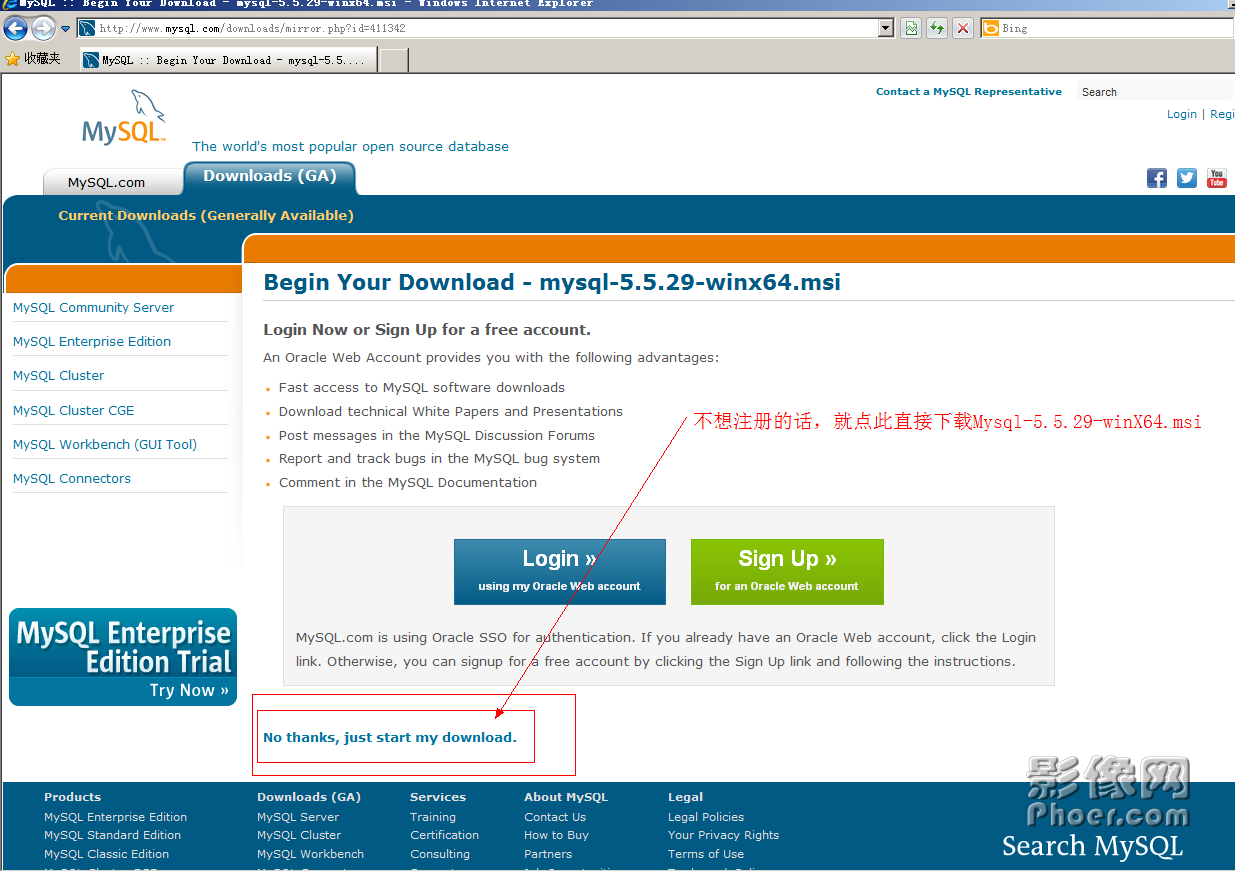Click the green Refresh page icon
This screenshot has height=872, width=1235.
(937, 28)
